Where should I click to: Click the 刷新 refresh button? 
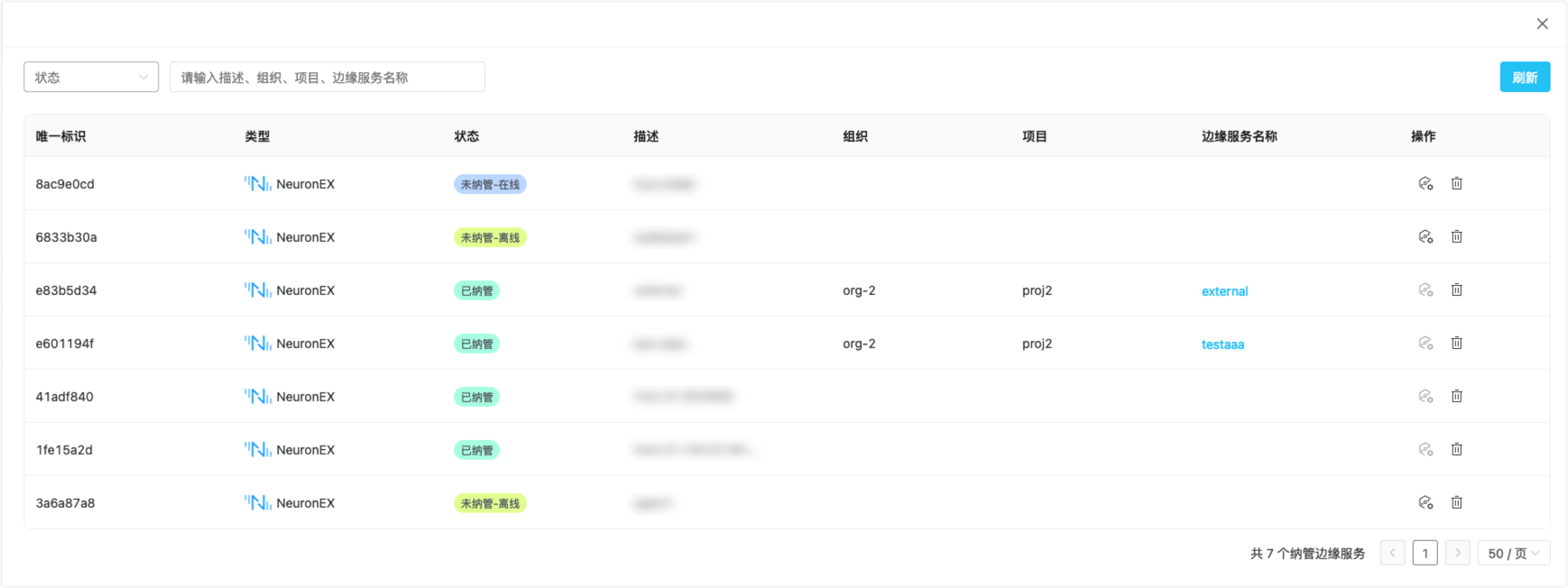click(1525, 77)
